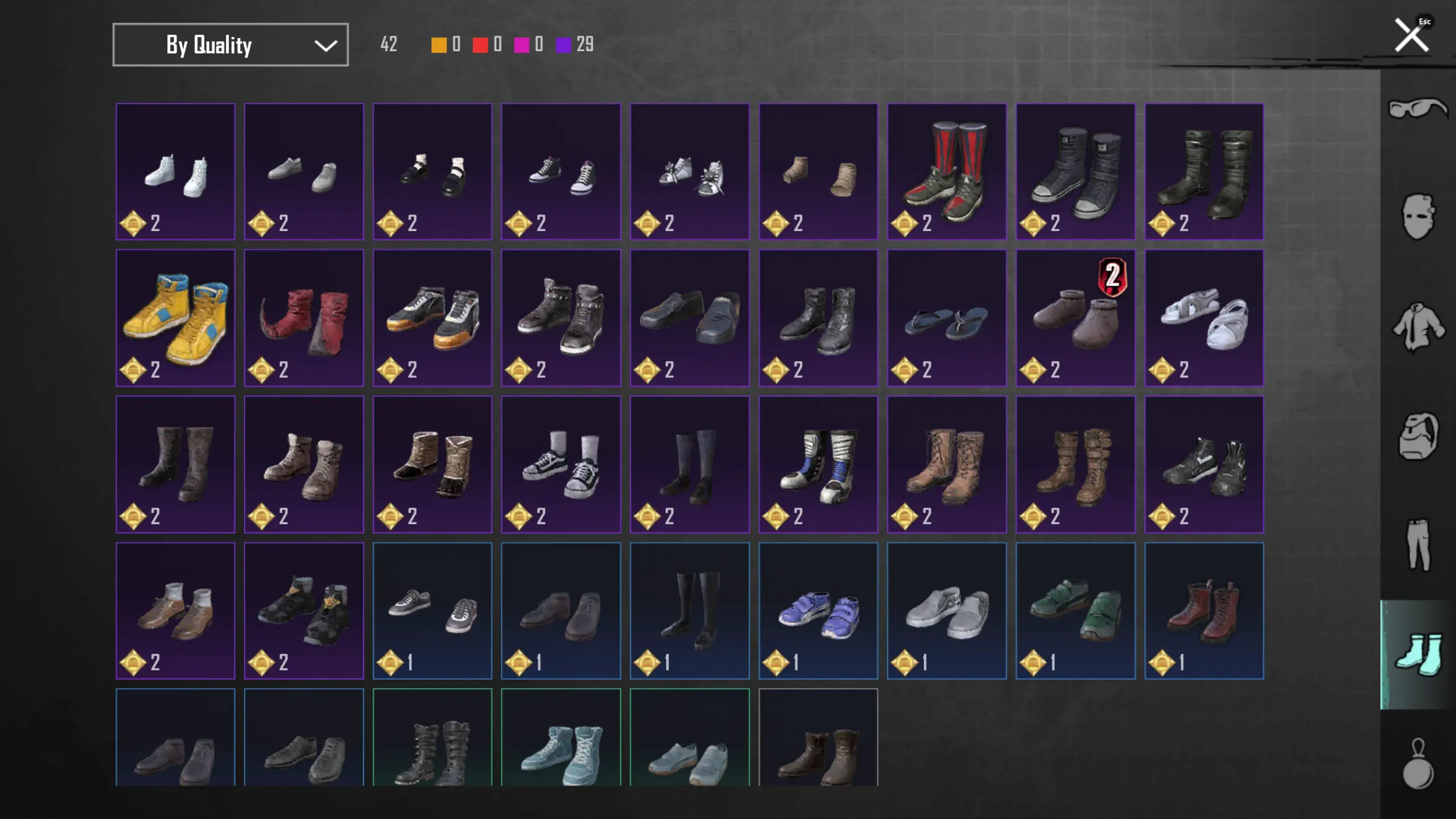This screenshot has height=819, width=1456.
Task: Click the dropdown chevron arrow
Action: point(325,46)
